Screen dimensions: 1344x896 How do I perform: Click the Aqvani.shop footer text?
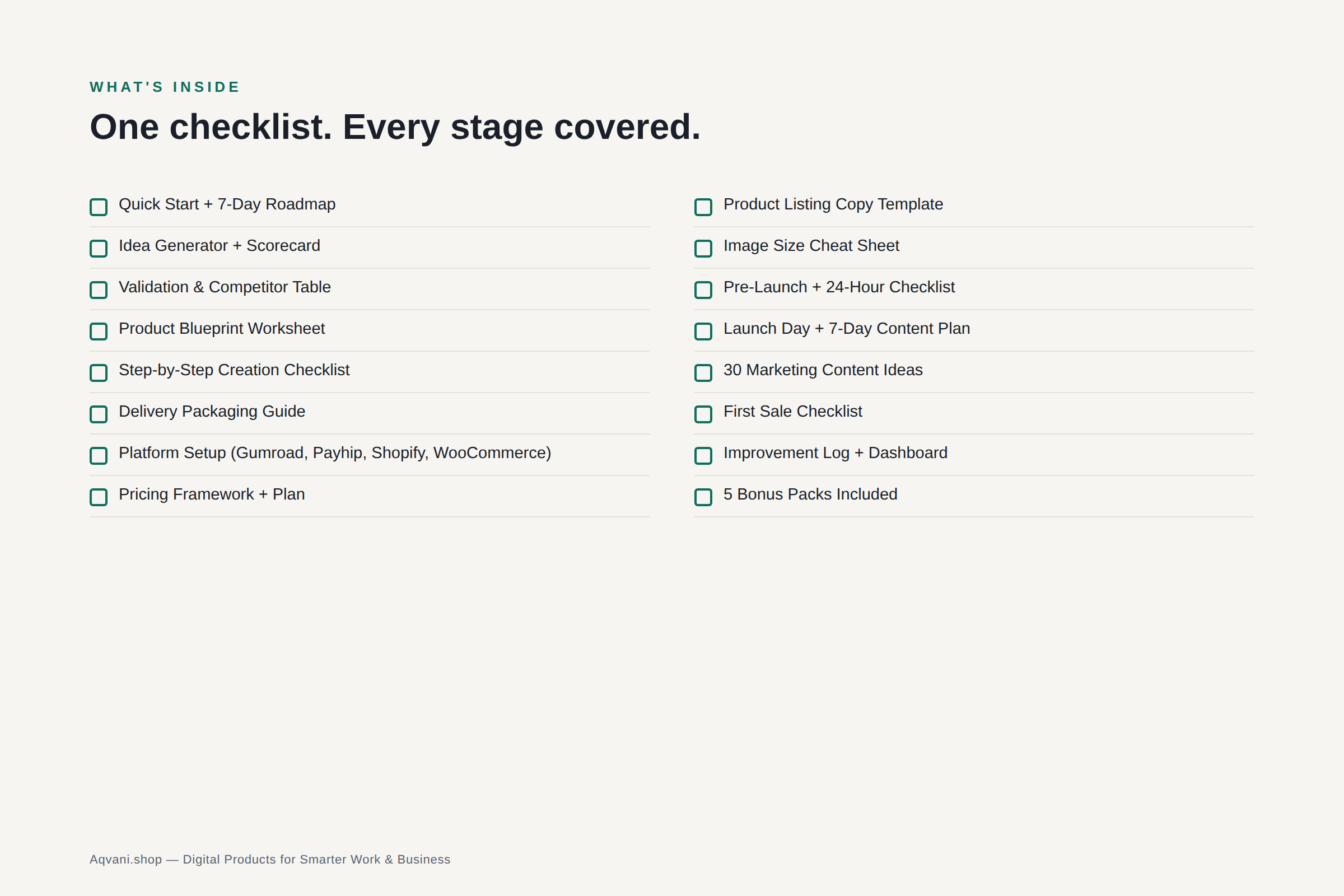click(x=270, y=860)
